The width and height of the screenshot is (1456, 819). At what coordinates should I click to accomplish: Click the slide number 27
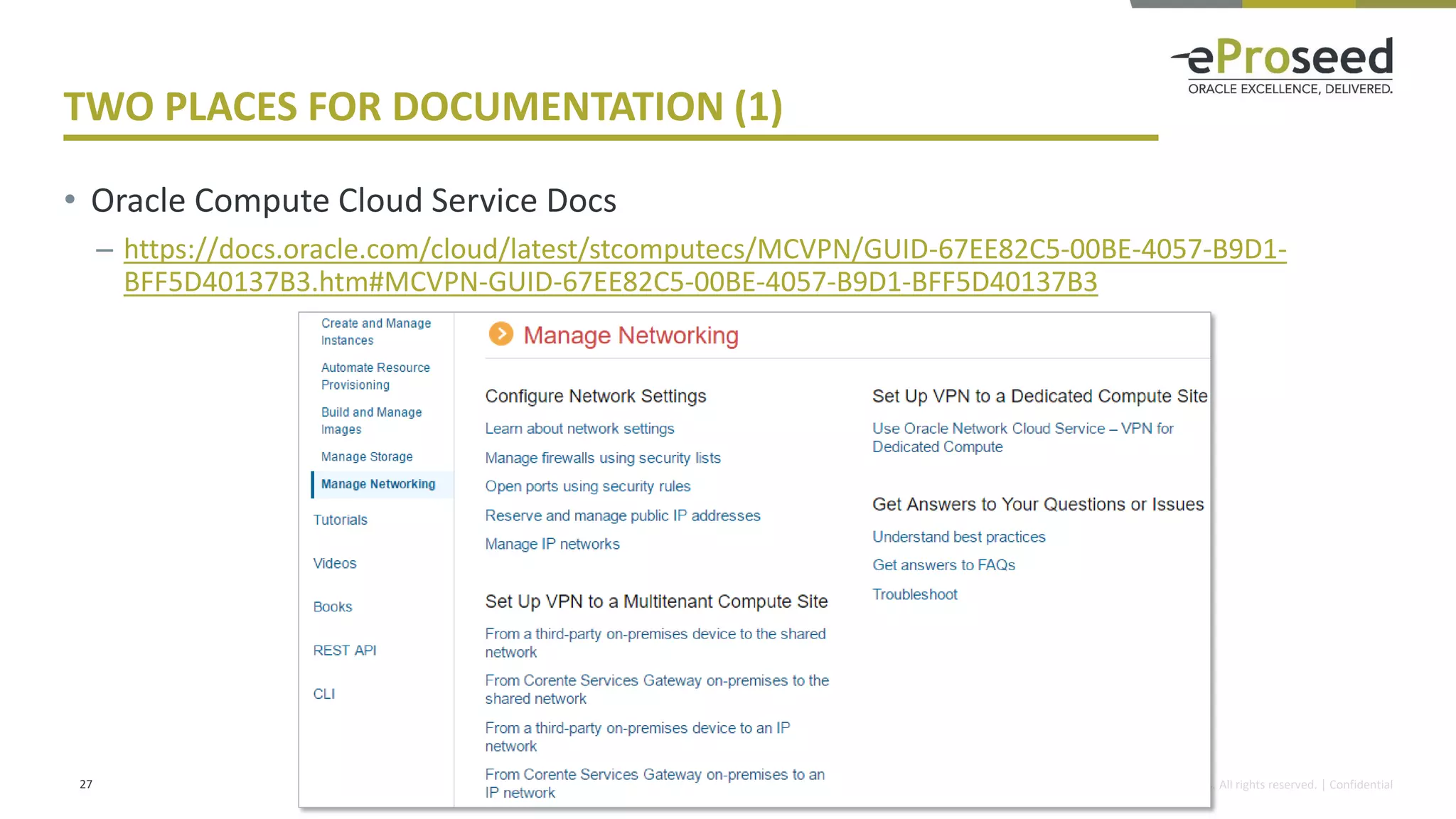pyautogui.click(x=86, y=784)
